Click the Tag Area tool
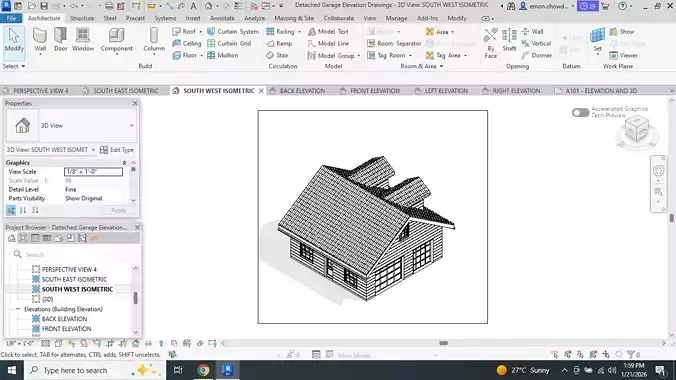Screen dimensions: 676x380 tap(443, 55)
